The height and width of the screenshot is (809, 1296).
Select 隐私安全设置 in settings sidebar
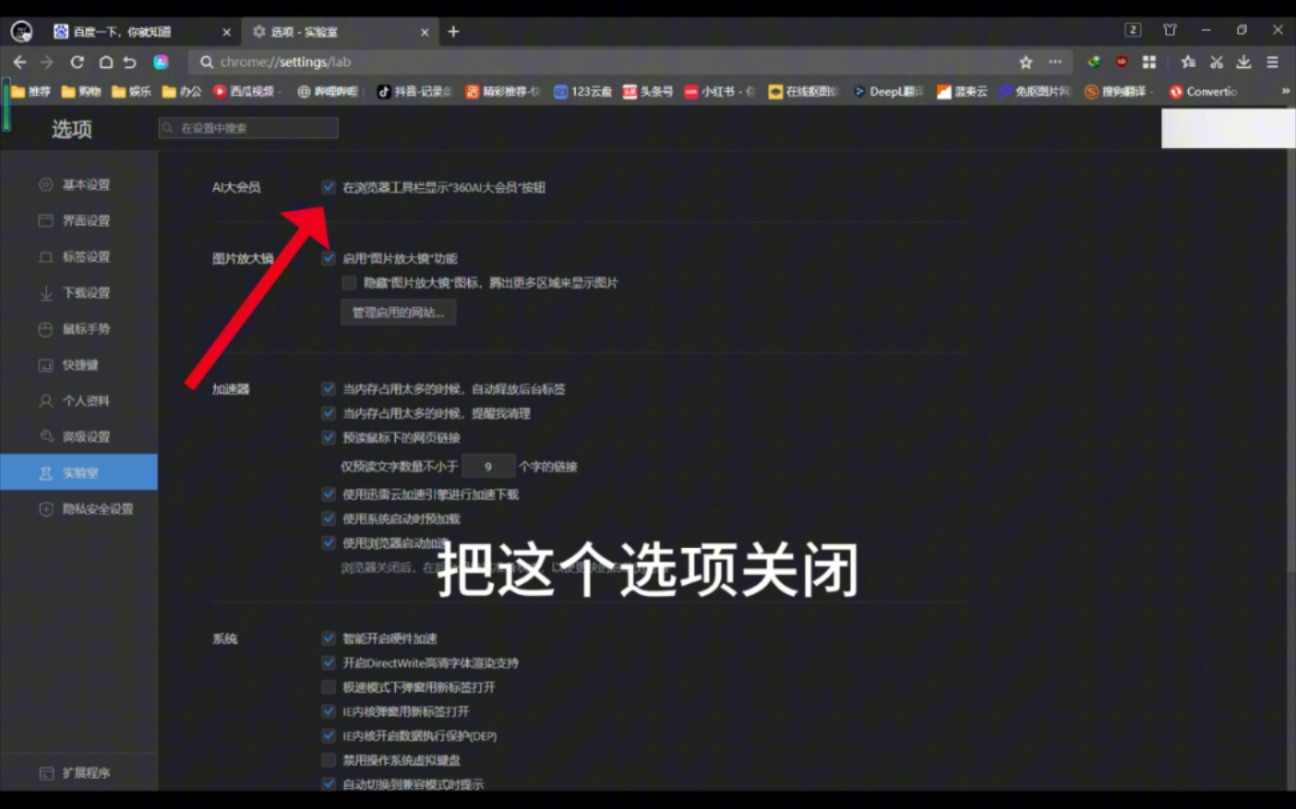click(x=78, y=509)
